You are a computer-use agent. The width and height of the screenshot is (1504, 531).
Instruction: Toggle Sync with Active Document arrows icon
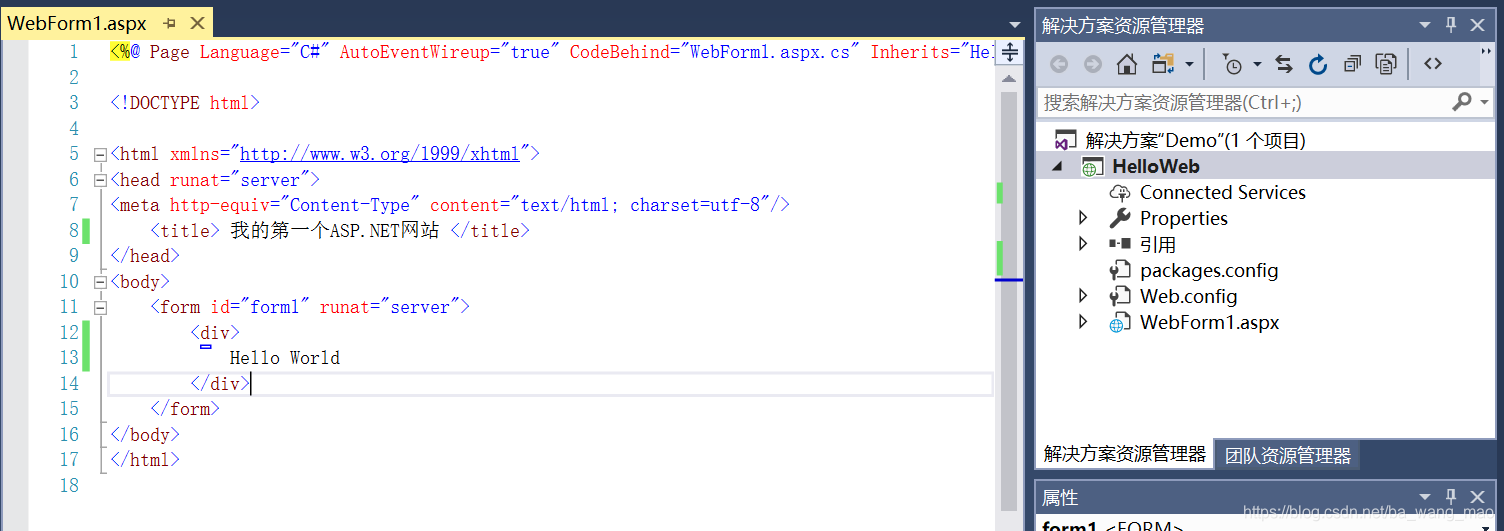tap(1284, 64)
